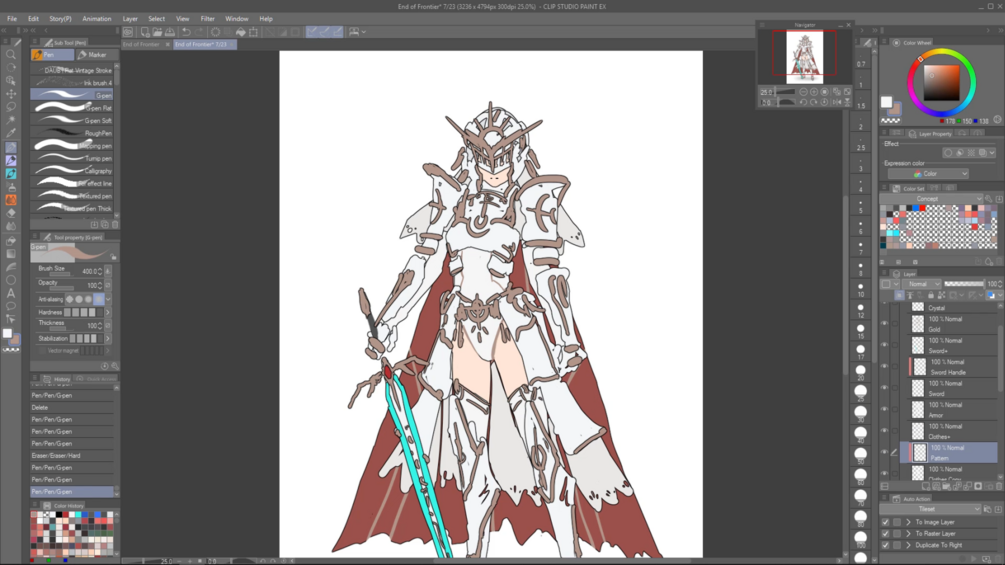
Task: Switch to the End of Frontier tab
Action: (x=142, y=44)
